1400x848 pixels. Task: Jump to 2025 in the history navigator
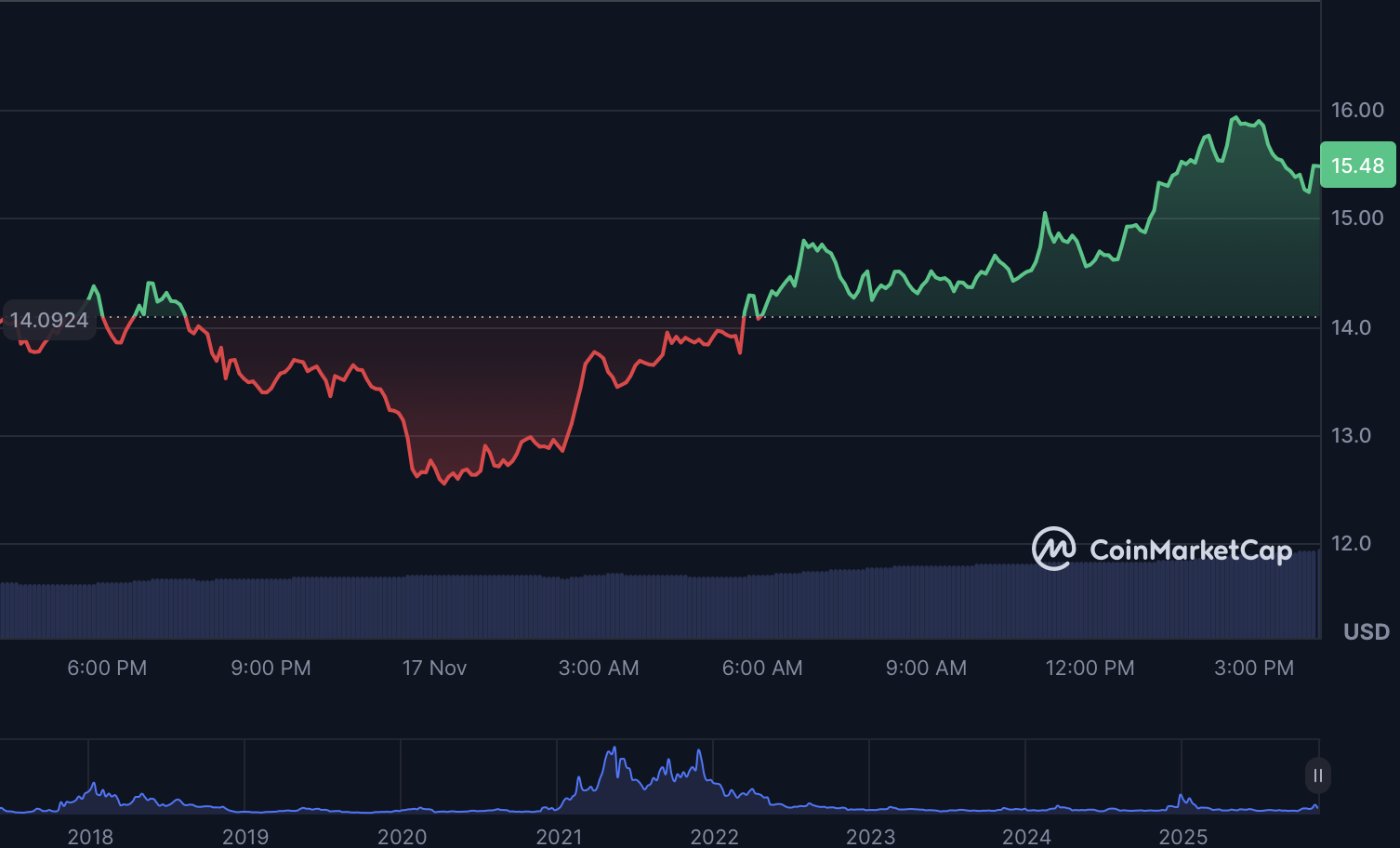click(1182, 836)
